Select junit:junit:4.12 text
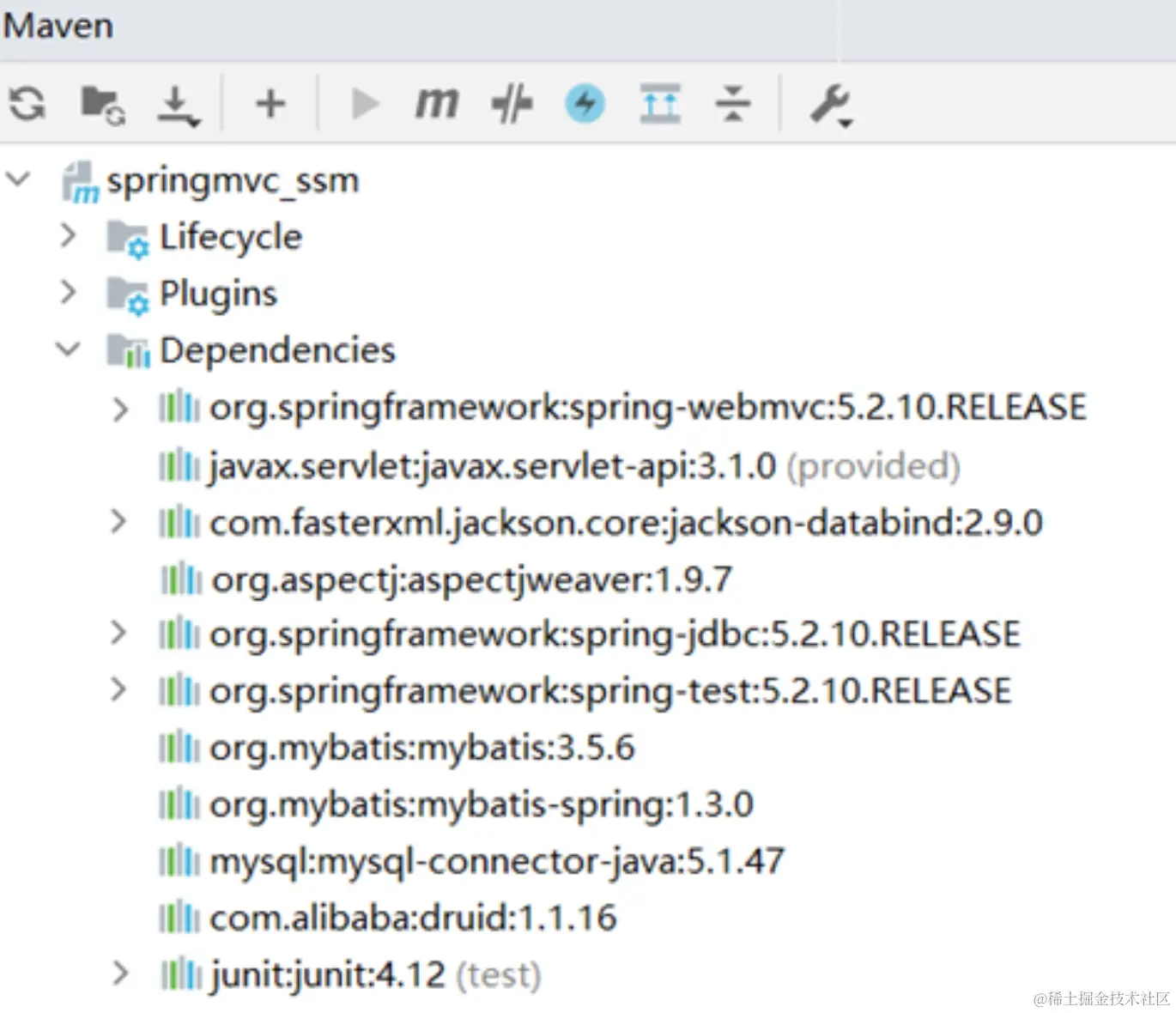 pos(329,975)
